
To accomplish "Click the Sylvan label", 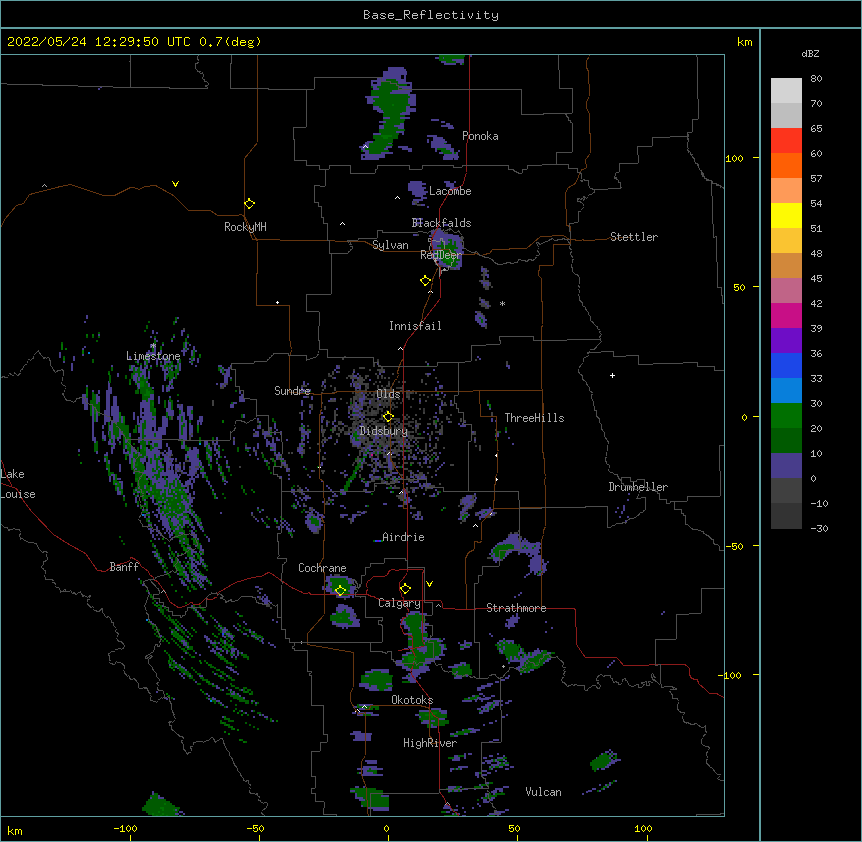I will pos(390,245).
